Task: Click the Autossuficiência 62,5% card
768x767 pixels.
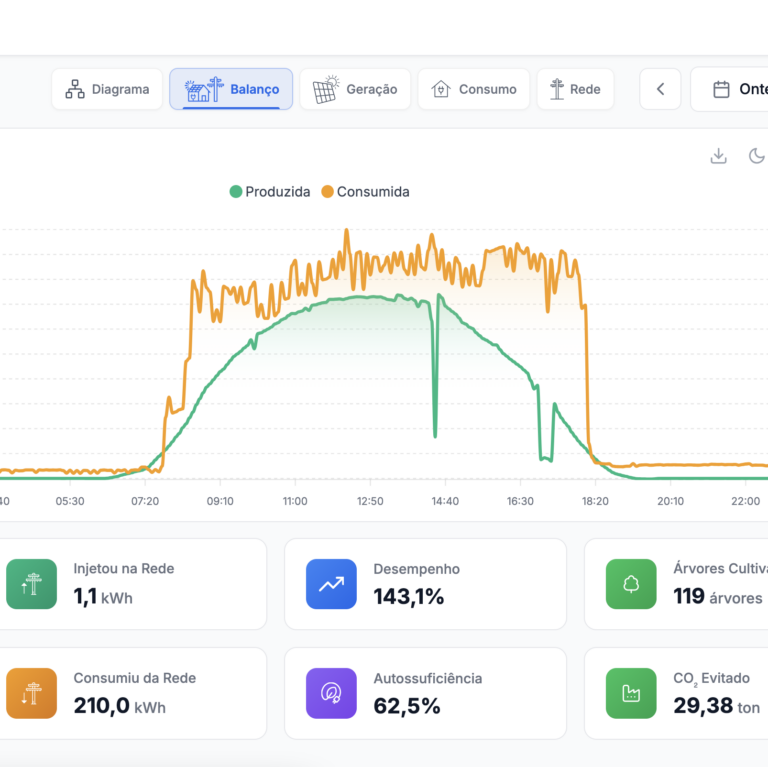Action: (x=425, y=693)
